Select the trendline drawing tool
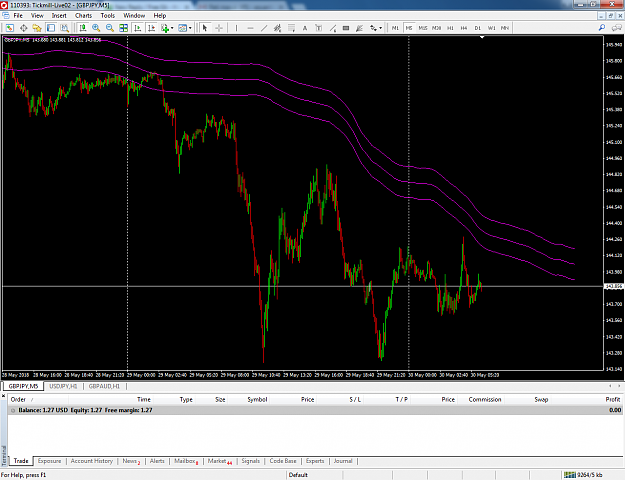 pyautogui.click(x=264, y=28)
